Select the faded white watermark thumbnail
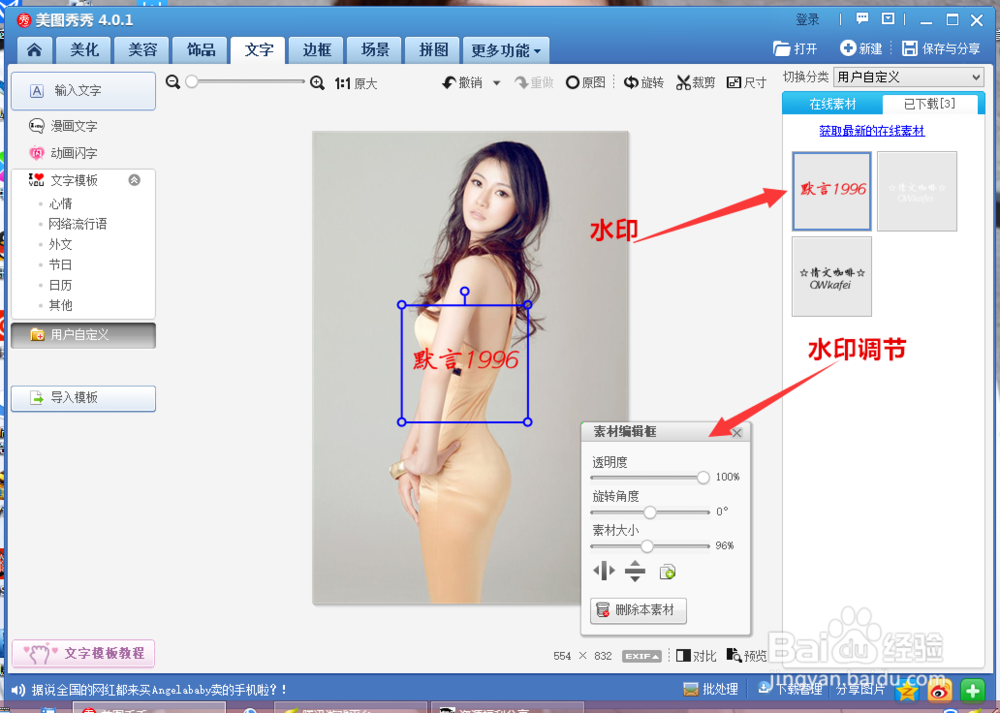Screen dimensions: 1000x713 916,191
